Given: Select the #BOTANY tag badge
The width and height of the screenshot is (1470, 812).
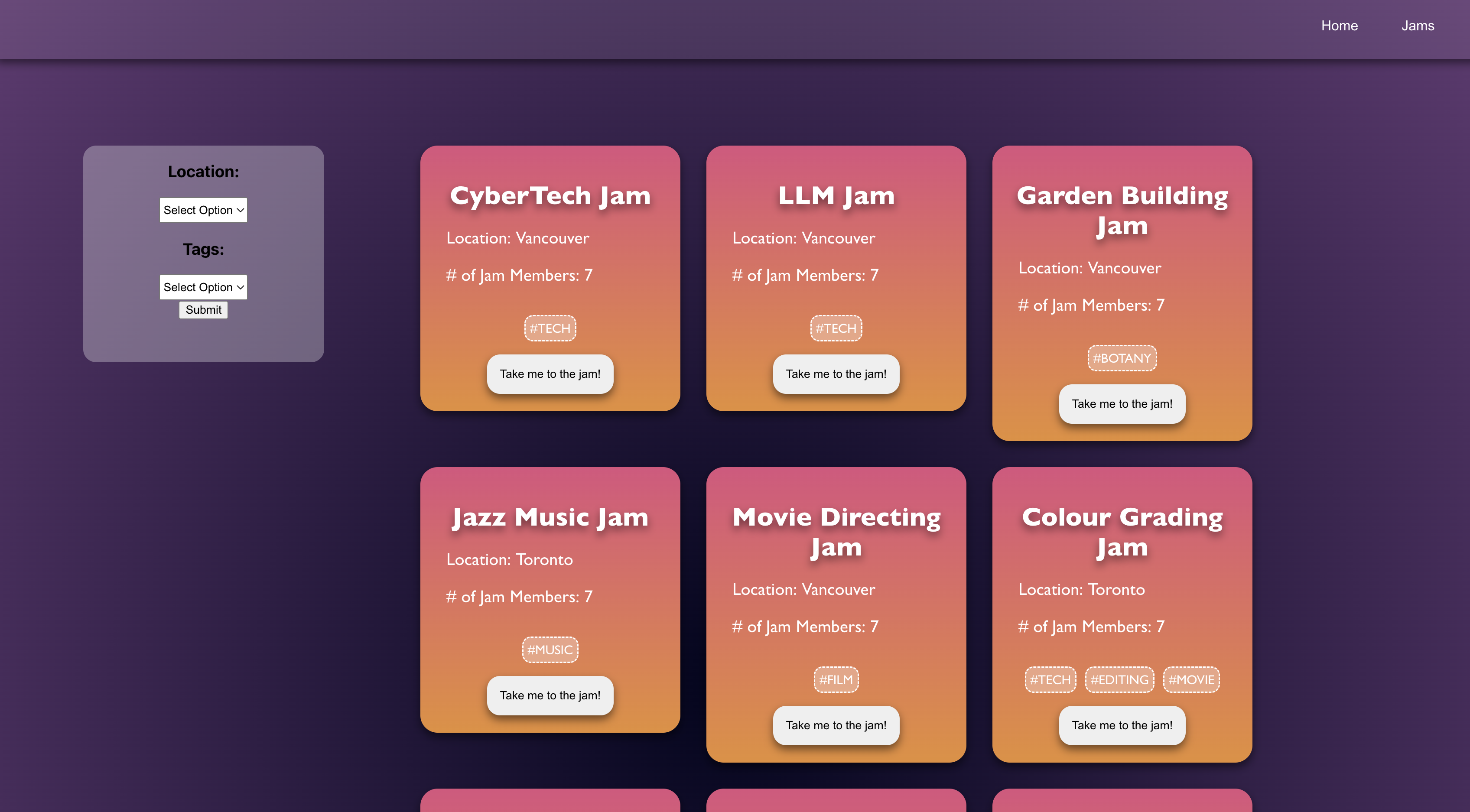Looking at the screenshot, I should (1121, 358).
